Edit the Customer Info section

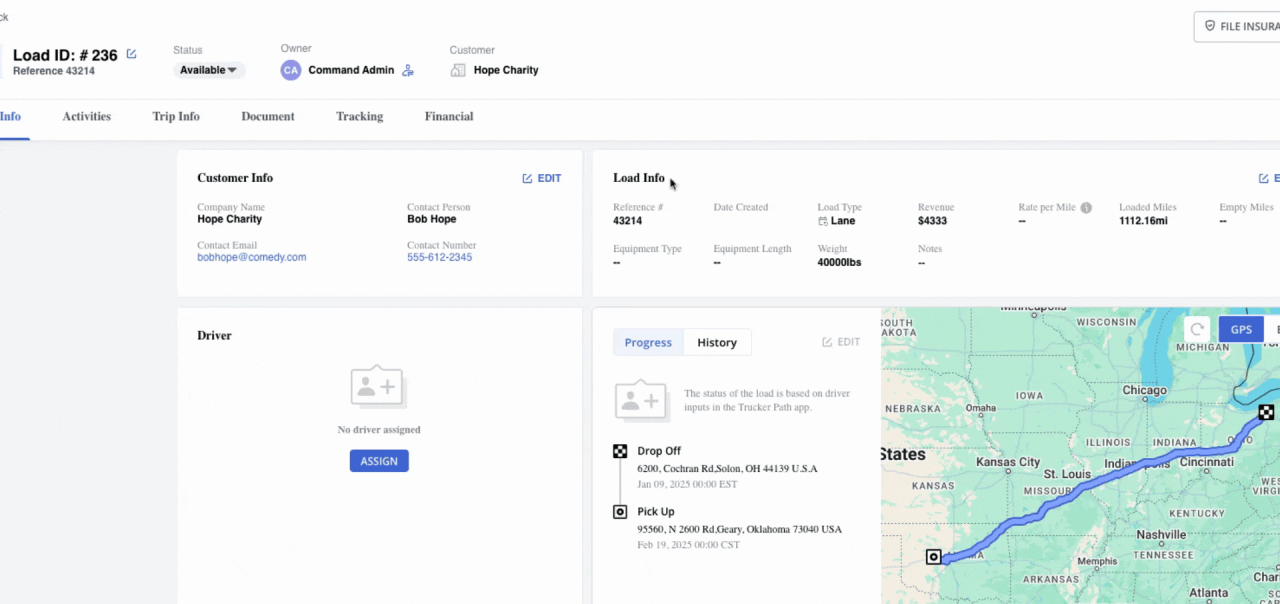point(541,178)
